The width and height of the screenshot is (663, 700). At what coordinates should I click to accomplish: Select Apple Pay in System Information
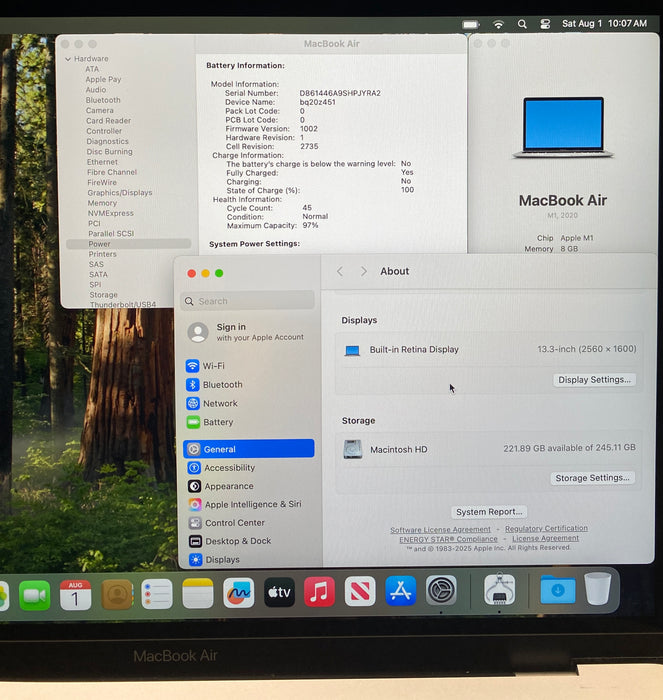[x=103, y=79]
